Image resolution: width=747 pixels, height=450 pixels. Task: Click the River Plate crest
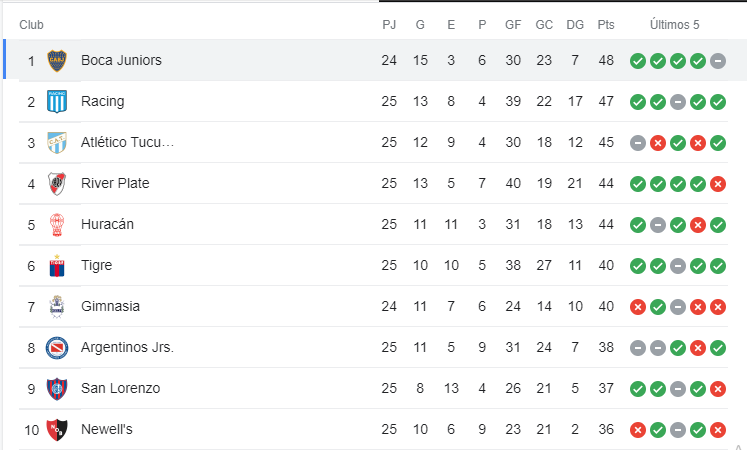coord(57,183)
